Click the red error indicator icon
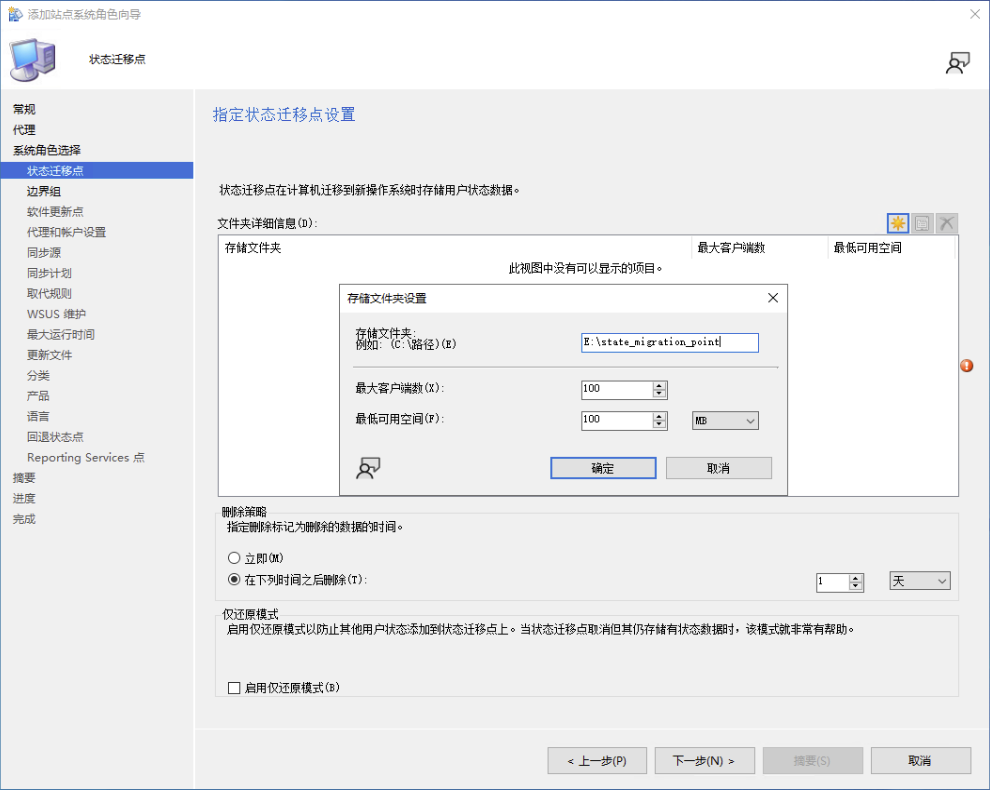990x790 pixels. click(x=967, y=366)
